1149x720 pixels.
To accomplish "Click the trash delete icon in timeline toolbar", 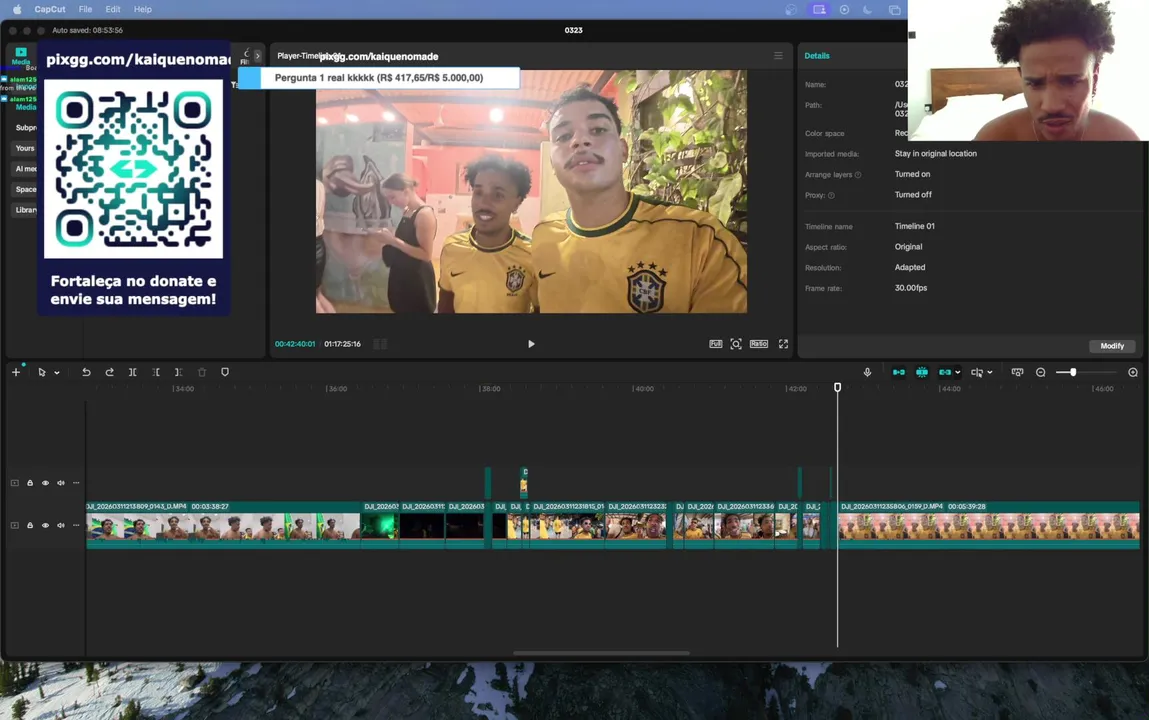I will point(202,372).
